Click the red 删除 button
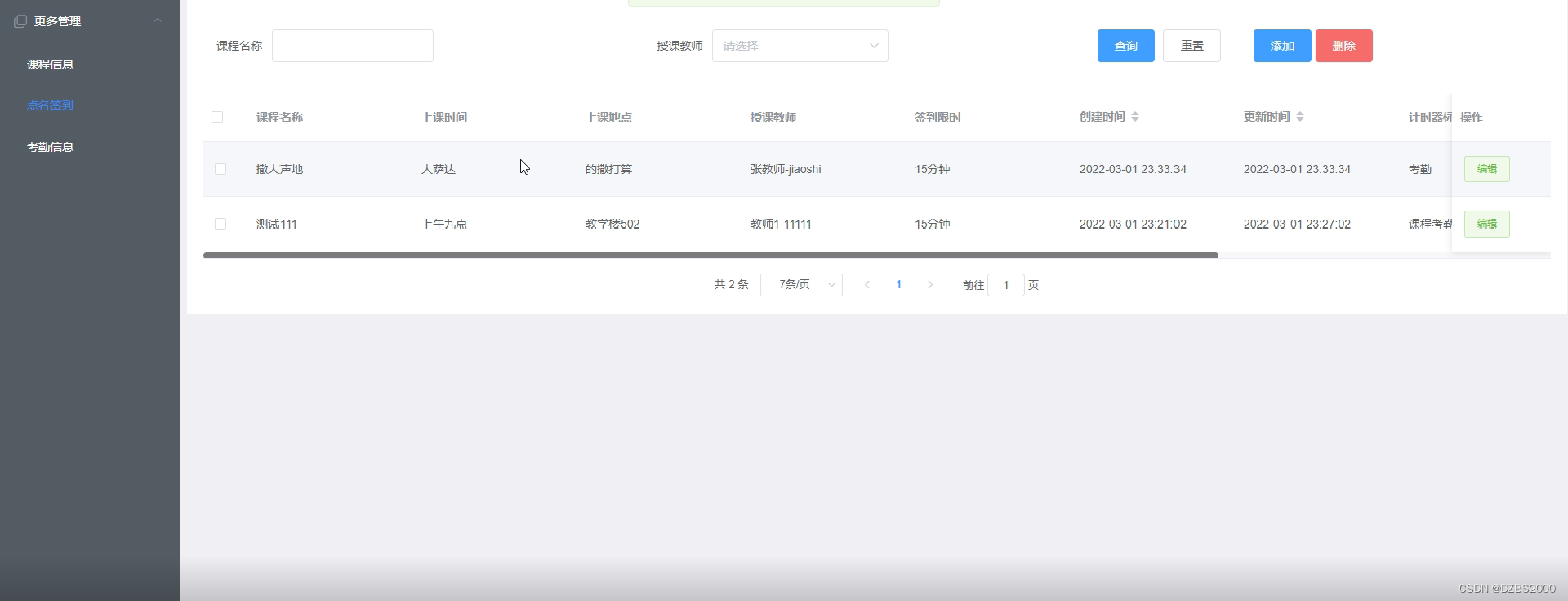This screenshot has height=601, width=1568. (1344, 46)
